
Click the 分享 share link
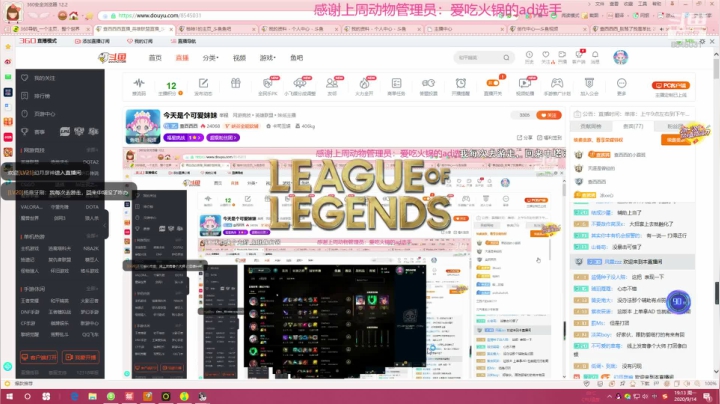[x=525, y=137]
